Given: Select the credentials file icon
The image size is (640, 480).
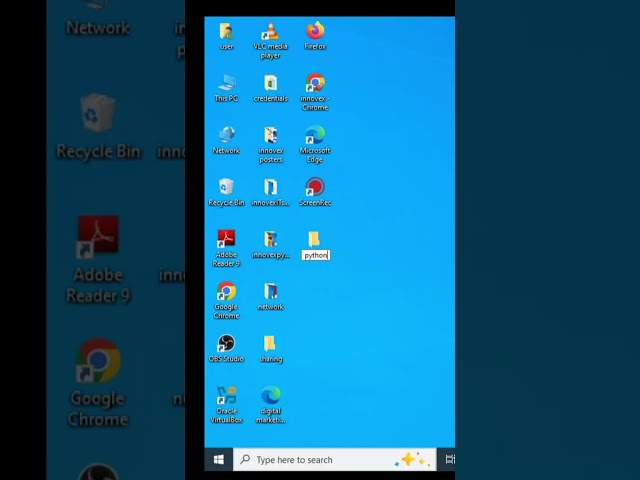Looking at the screenshot, I should click(270, 83).
